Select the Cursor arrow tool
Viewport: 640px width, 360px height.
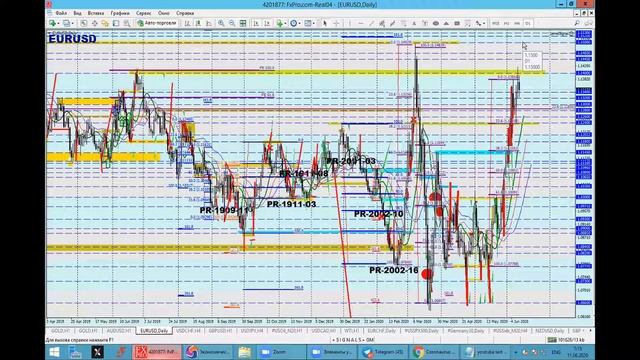coord(325,23)
